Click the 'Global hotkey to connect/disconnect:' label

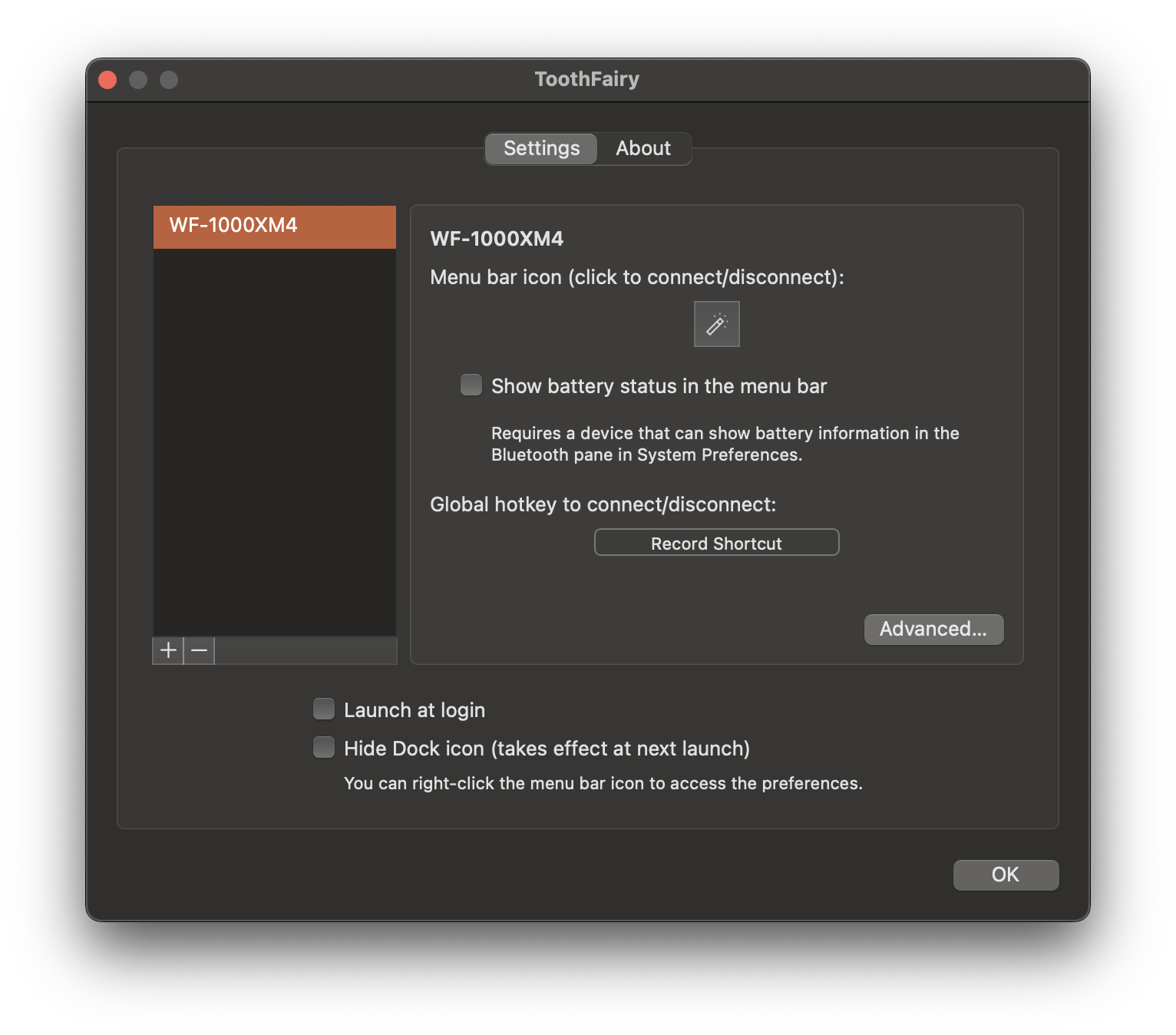603,504
